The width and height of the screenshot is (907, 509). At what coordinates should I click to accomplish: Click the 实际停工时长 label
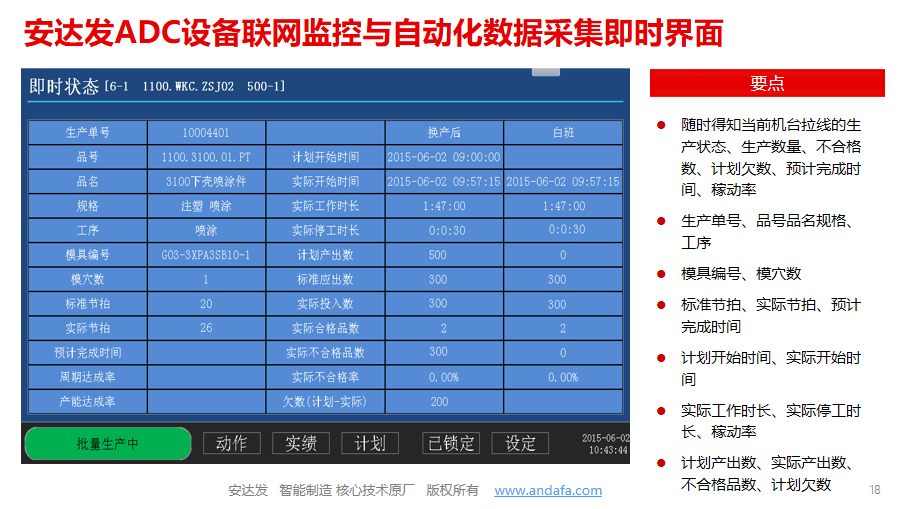(325, 230)
